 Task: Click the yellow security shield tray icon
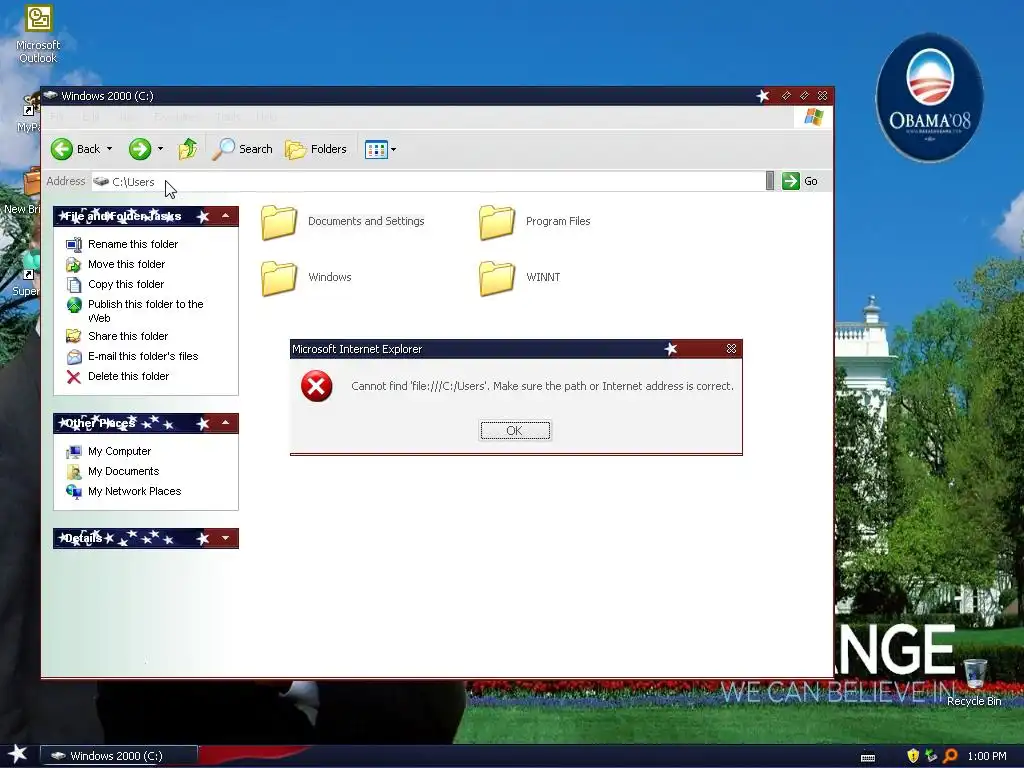coord(913,756)
